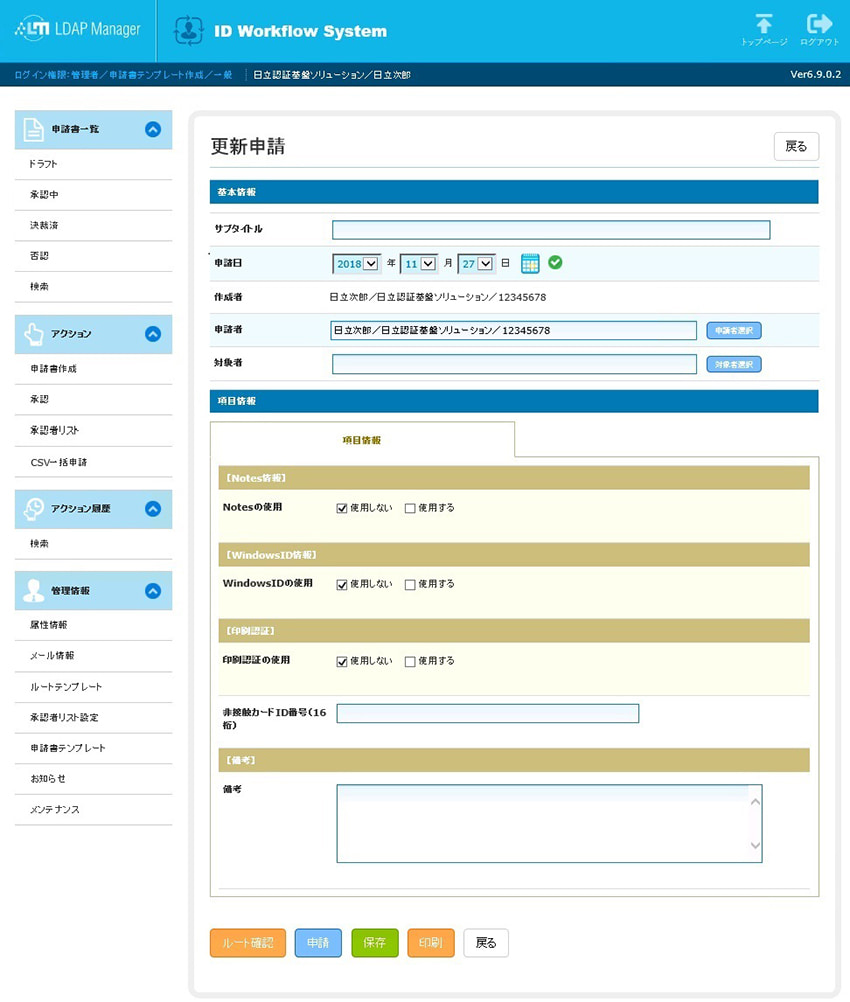
Task: Open the month dropdown showing 11
Action: pyautogui.click(x=419, y=263)
